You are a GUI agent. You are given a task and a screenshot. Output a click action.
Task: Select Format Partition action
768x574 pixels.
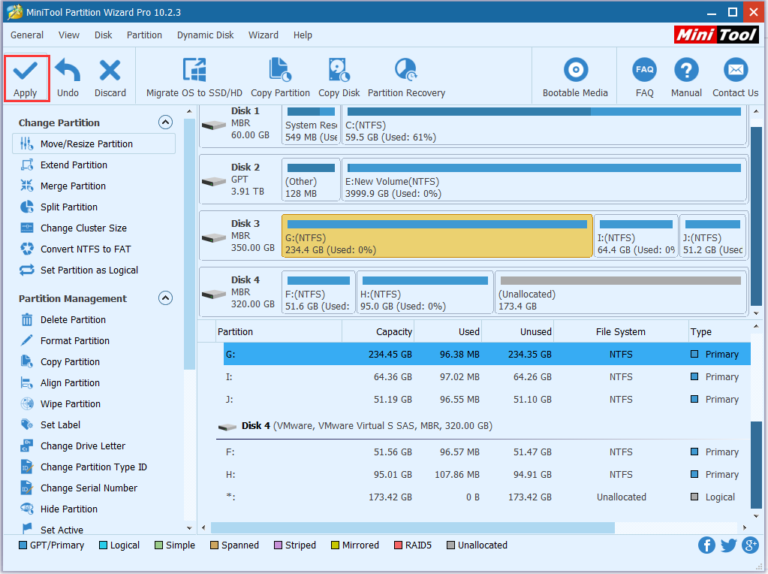coord(74,341)
